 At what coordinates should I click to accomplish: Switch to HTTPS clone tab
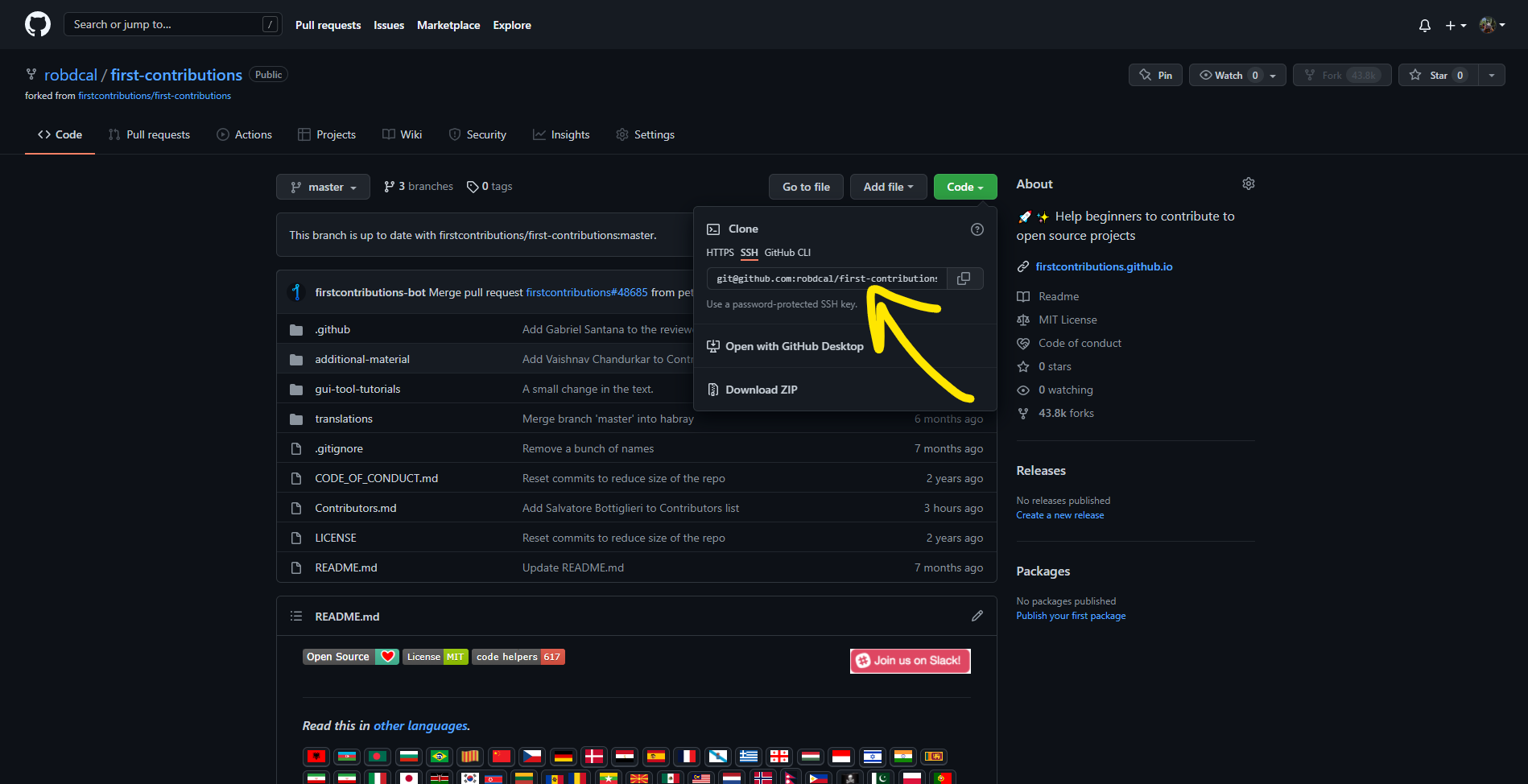720,253
